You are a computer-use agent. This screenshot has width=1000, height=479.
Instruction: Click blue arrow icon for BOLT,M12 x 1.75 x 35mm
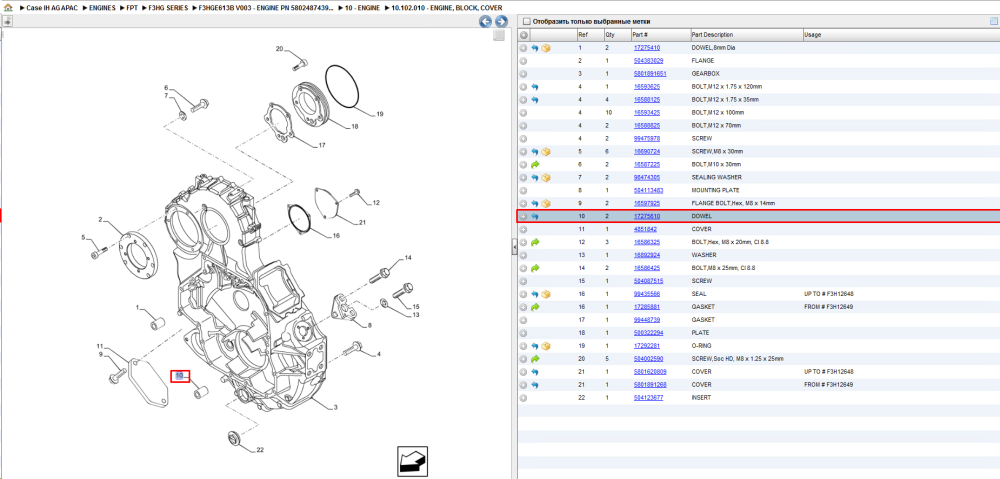coord(535,99)
